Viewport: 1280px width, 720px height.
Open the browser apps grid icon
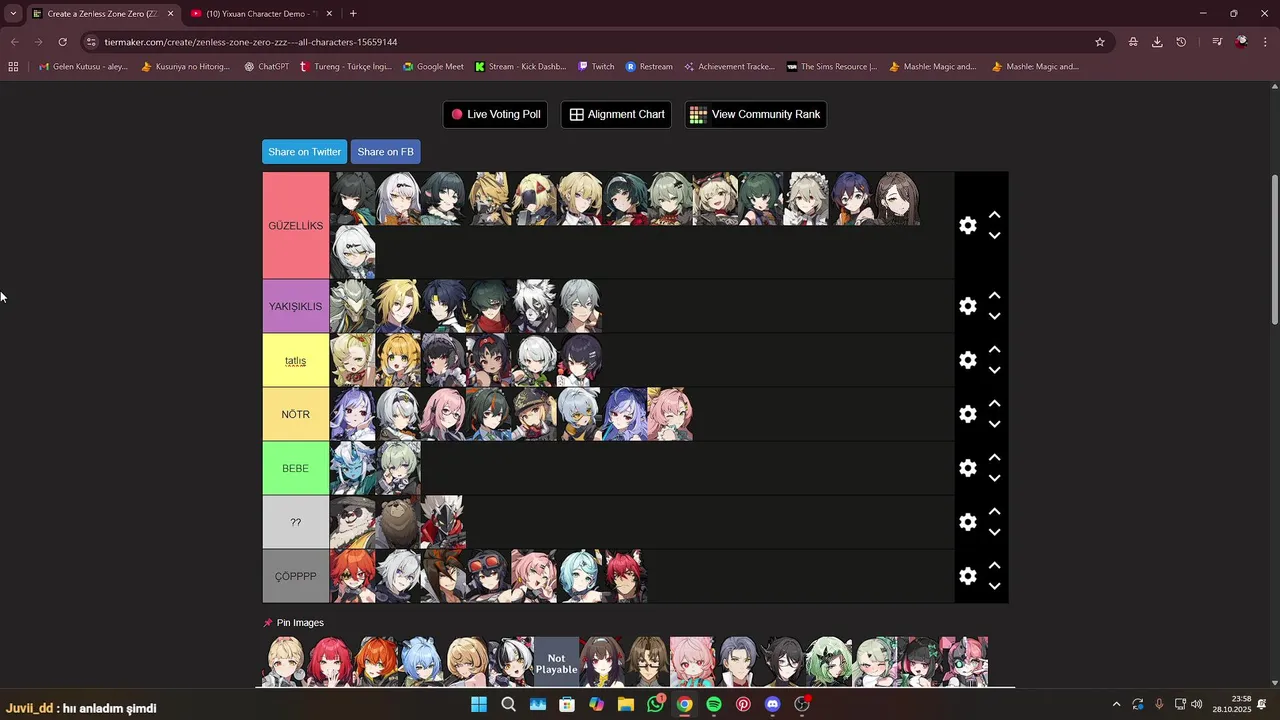13,67
